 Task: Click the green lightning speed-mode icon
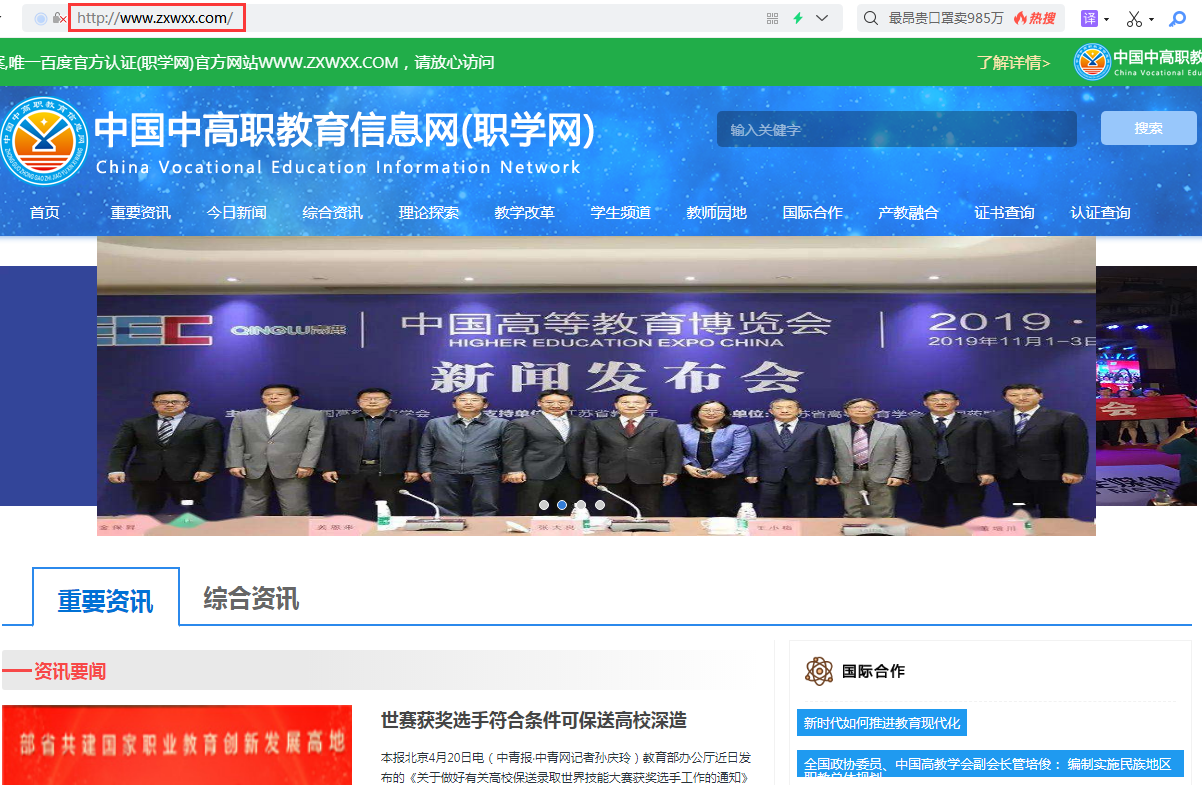[x=798, y=18]
